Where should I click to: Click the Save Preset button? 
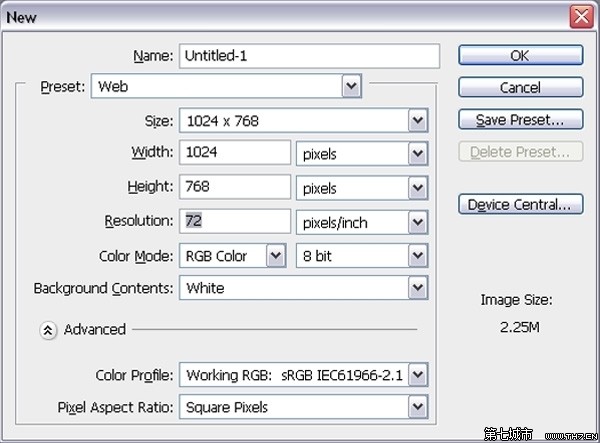[520, 120]
